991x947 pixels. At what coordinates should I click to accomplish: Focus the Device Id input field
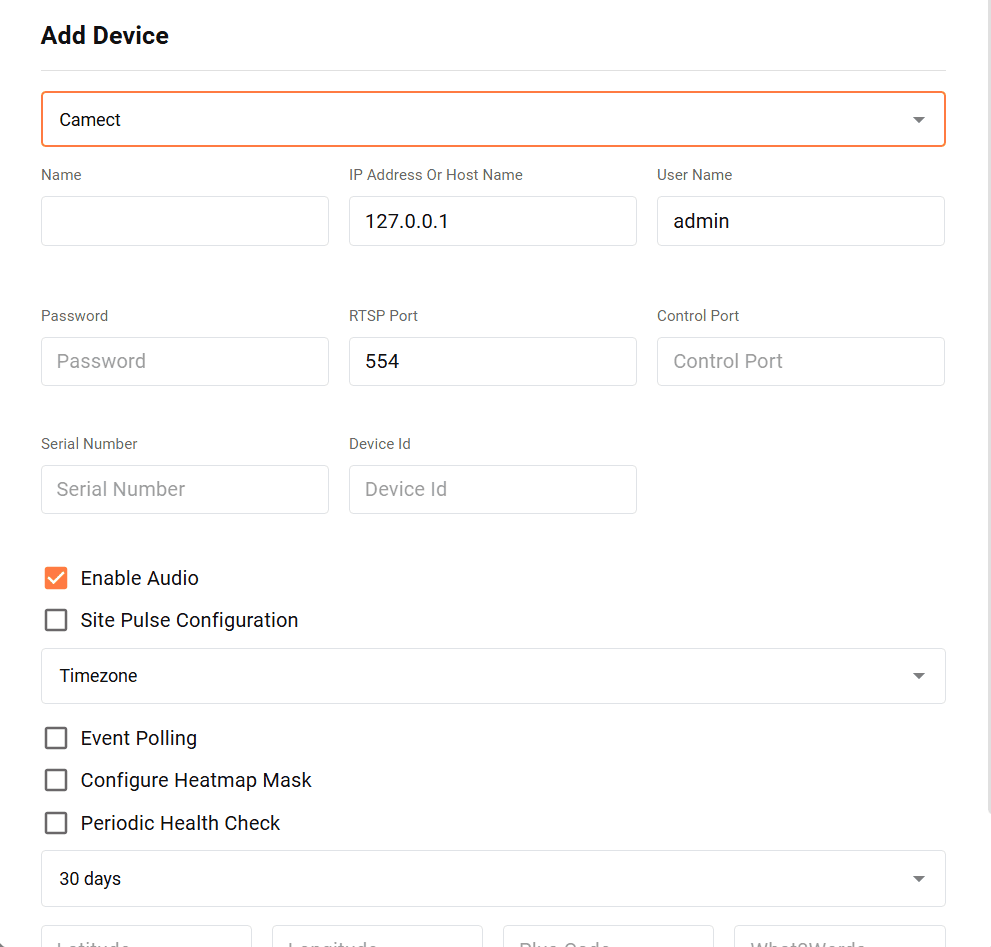(x=493, y=489)
